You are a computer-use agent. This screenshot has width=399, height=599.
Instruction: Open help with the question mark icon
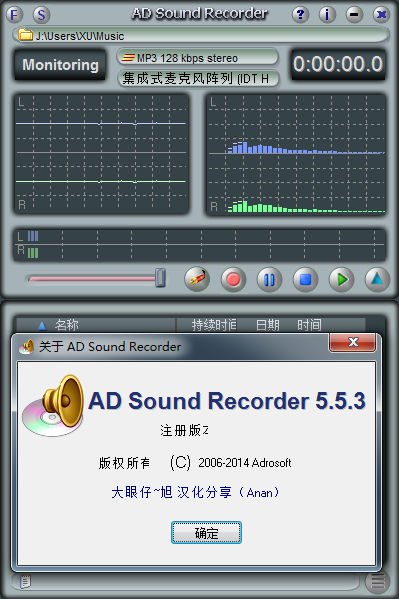tap(300, 15)
